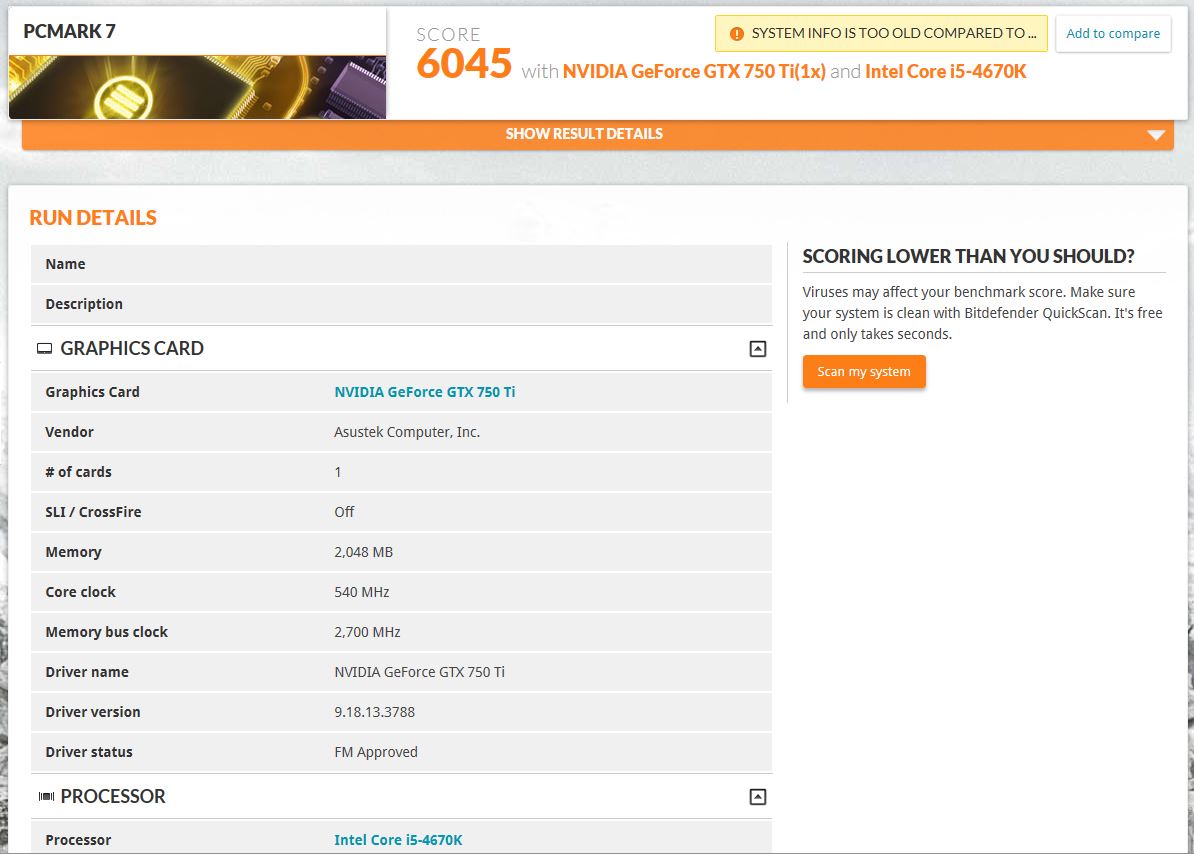Expand the Show Result Details arrow
Viewport: 1194px width, 854px height.
[x=1156, y=135]
